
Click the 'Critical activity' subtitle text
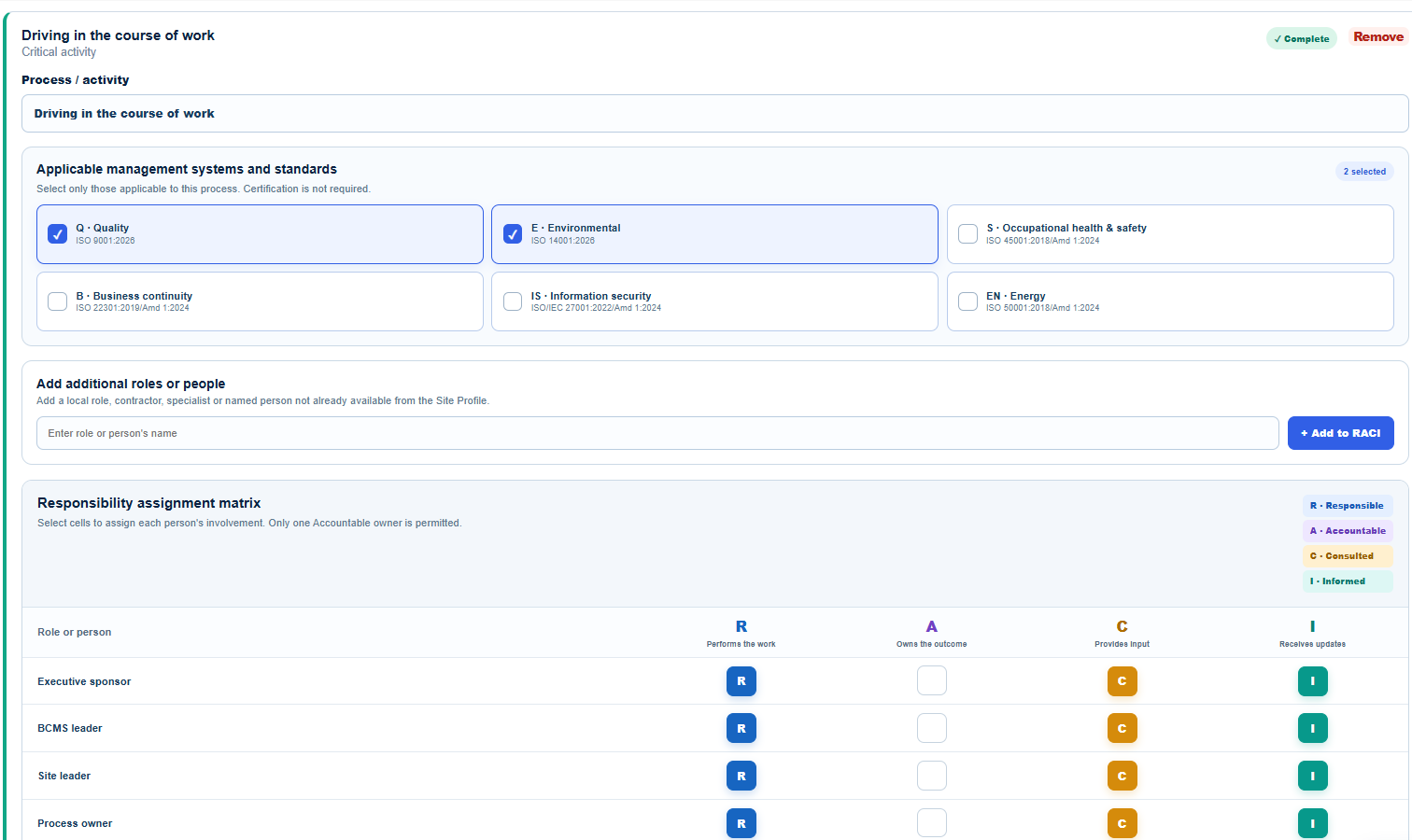(59, 52)
